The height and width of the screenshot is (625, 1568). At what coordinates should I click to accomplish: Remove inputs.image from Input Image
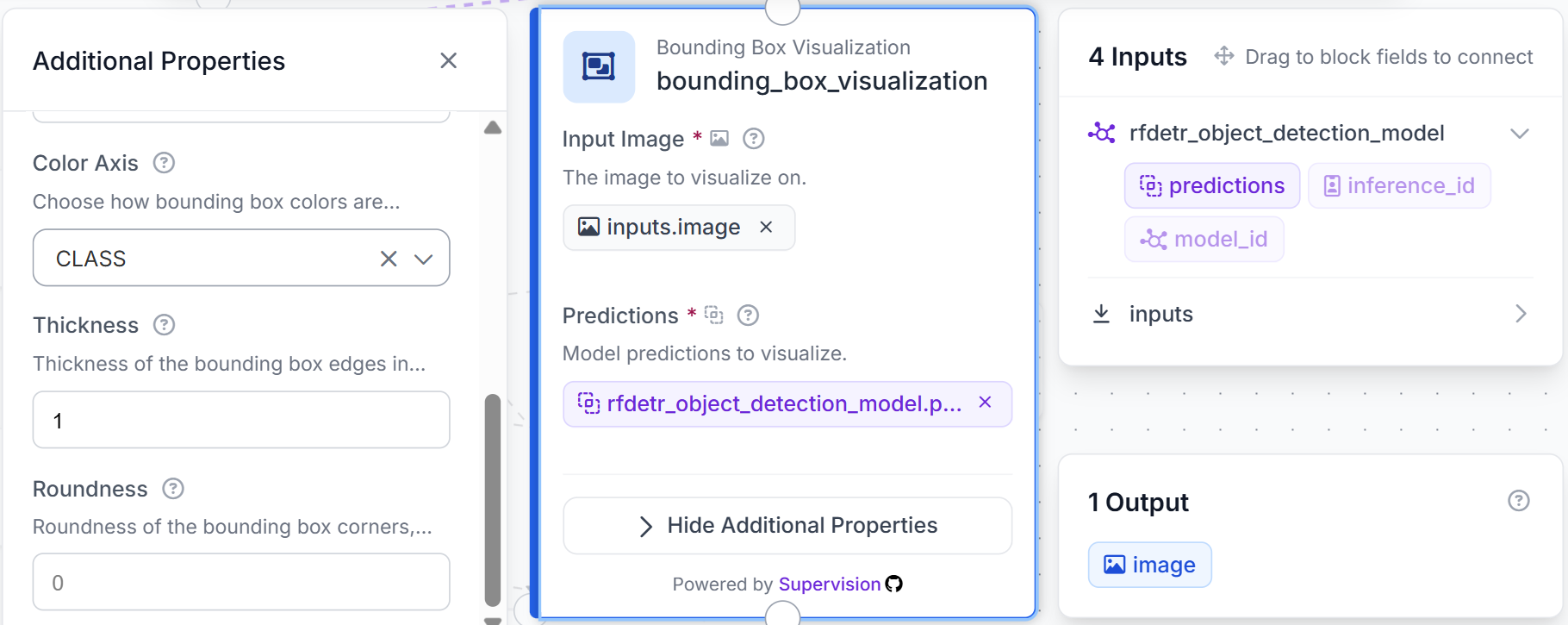pyautogui.click(x=766, y=227)
